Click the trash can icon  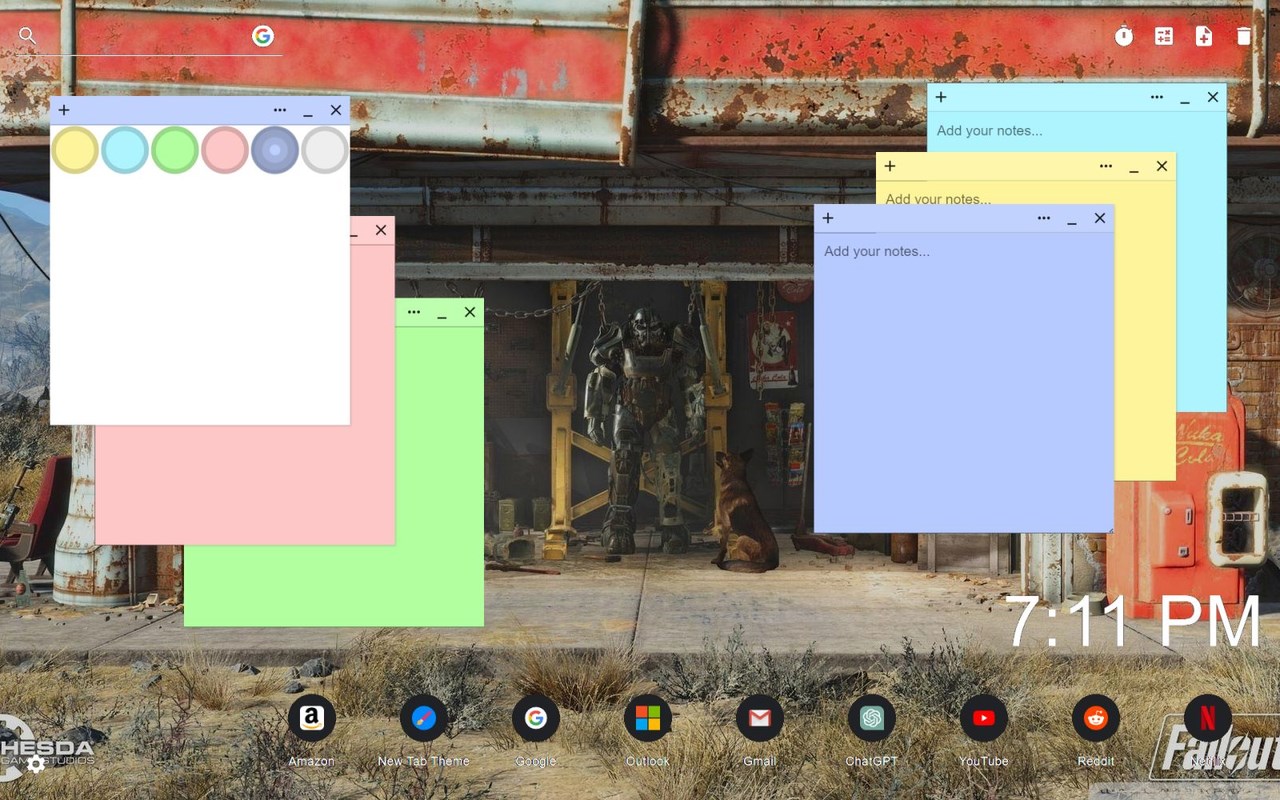click(1244, 36)
